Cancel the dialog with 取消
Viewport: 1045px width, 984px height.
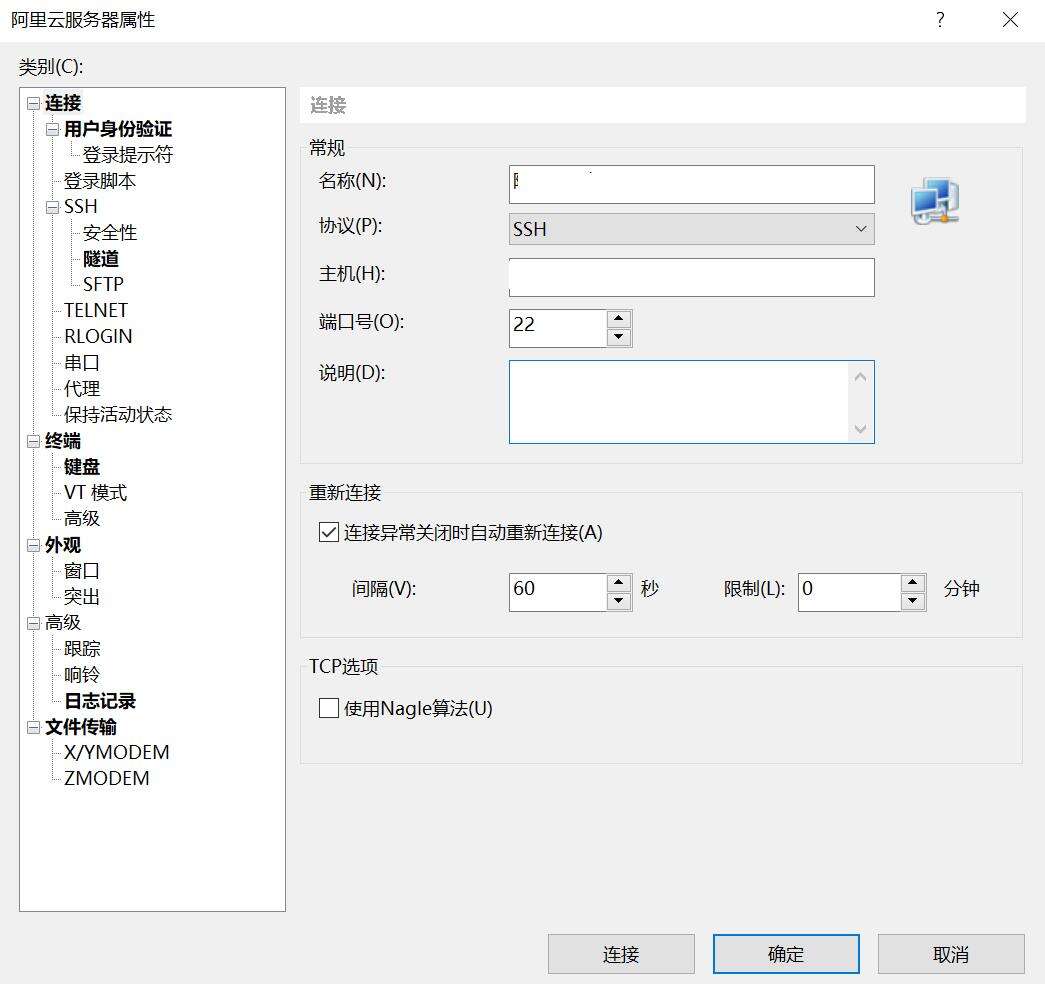click(951, 954)
